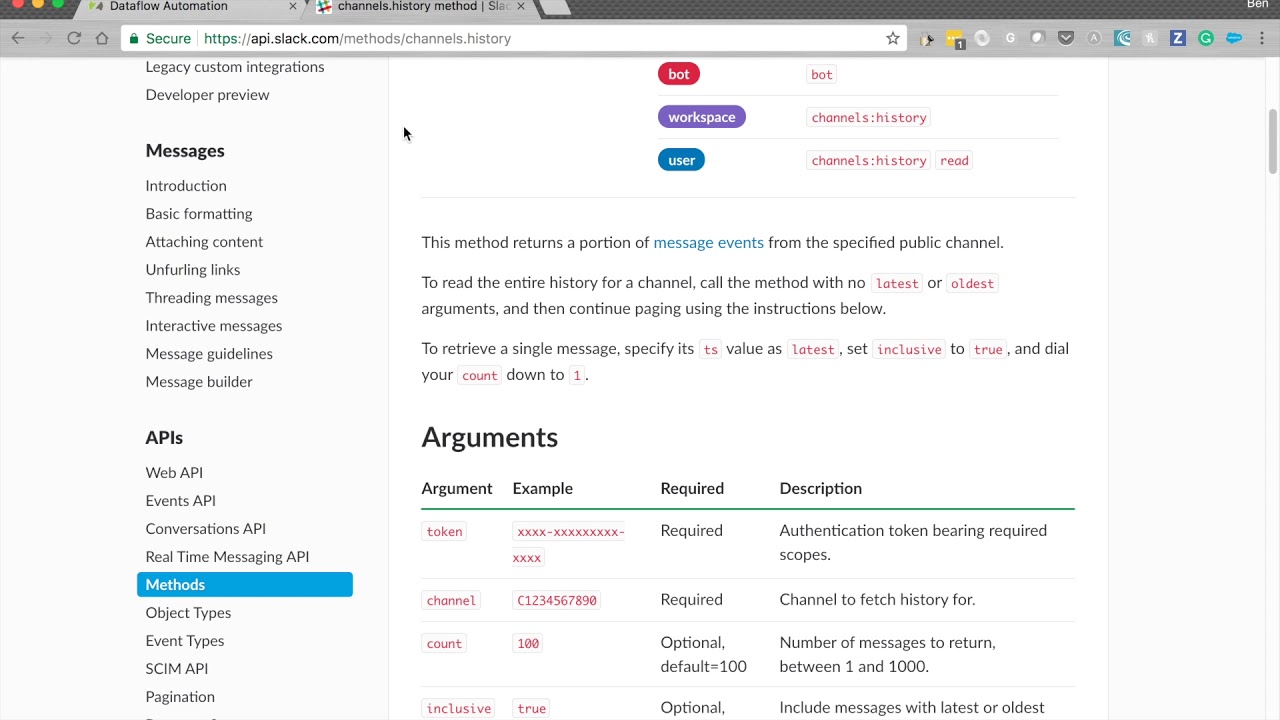This screenshot has width=1280, height=720.
Task: Click the blue Z extension icon
Action: (1178, 38)
